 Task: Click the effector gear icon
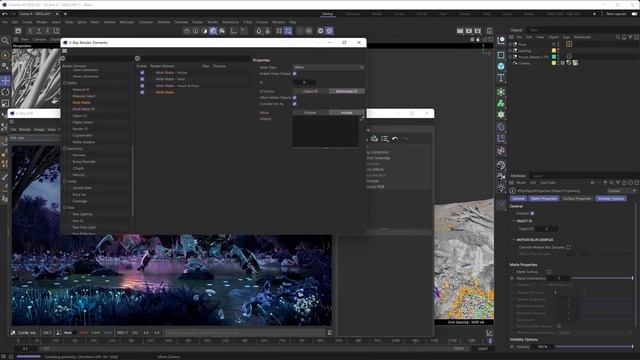501,115
